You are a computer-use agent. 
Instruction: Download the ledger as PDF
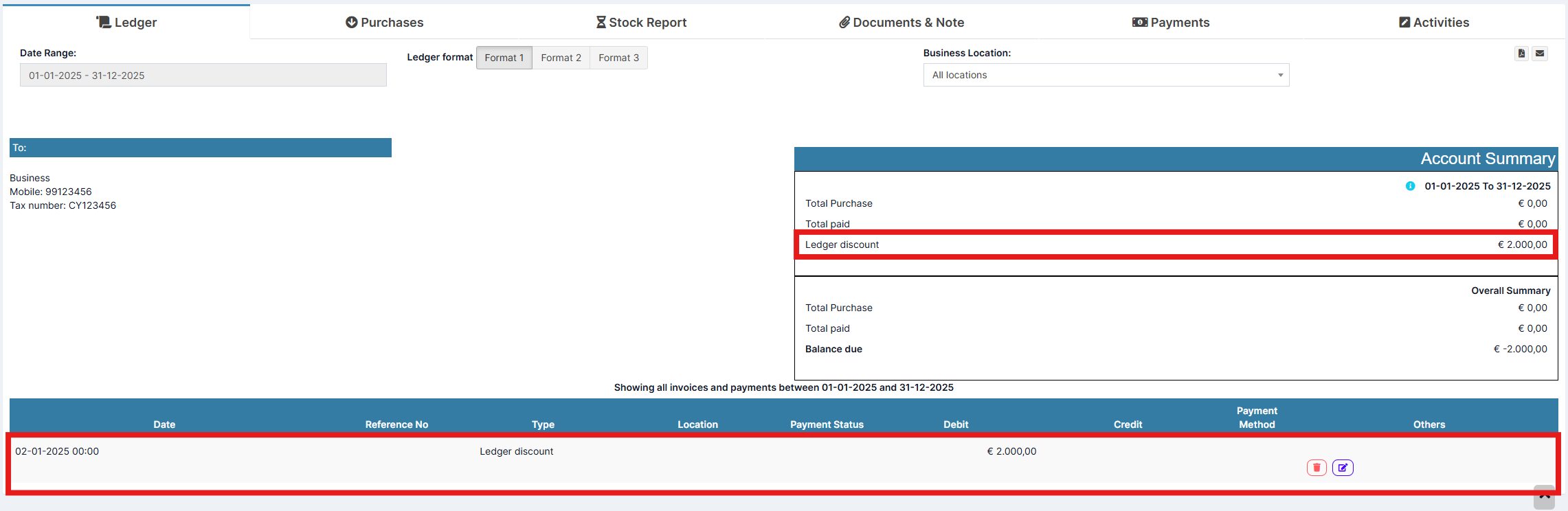pos(1521,54)
